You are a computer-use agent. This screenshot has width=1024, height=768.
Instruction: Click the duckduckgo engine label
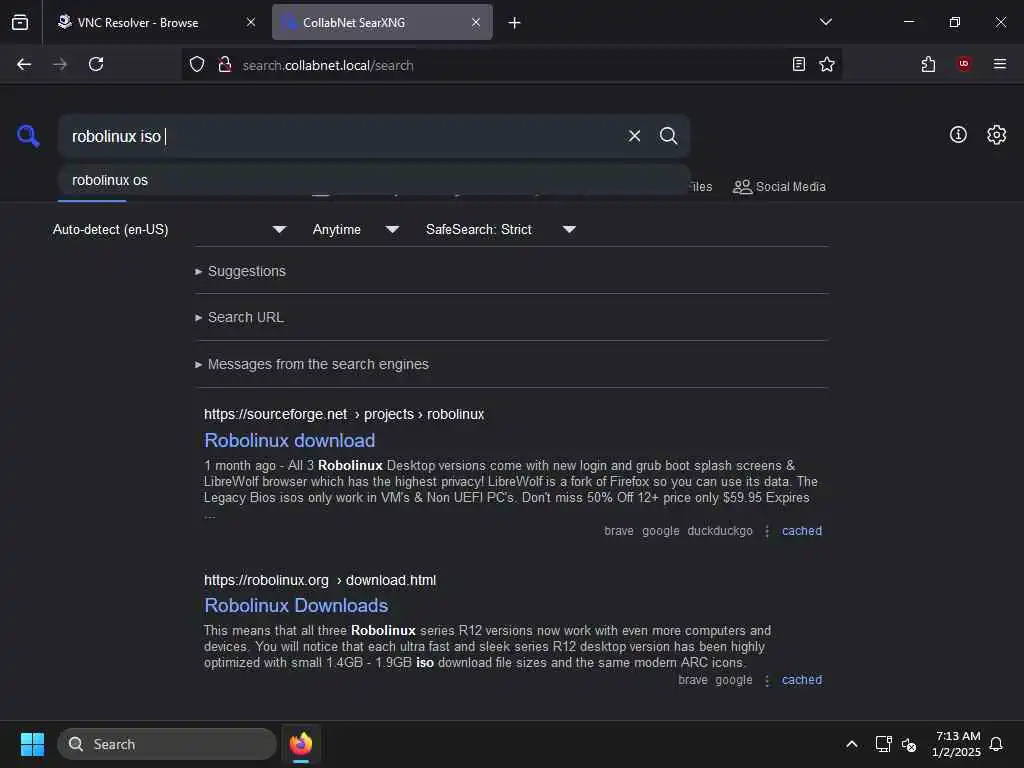point(720,531)
